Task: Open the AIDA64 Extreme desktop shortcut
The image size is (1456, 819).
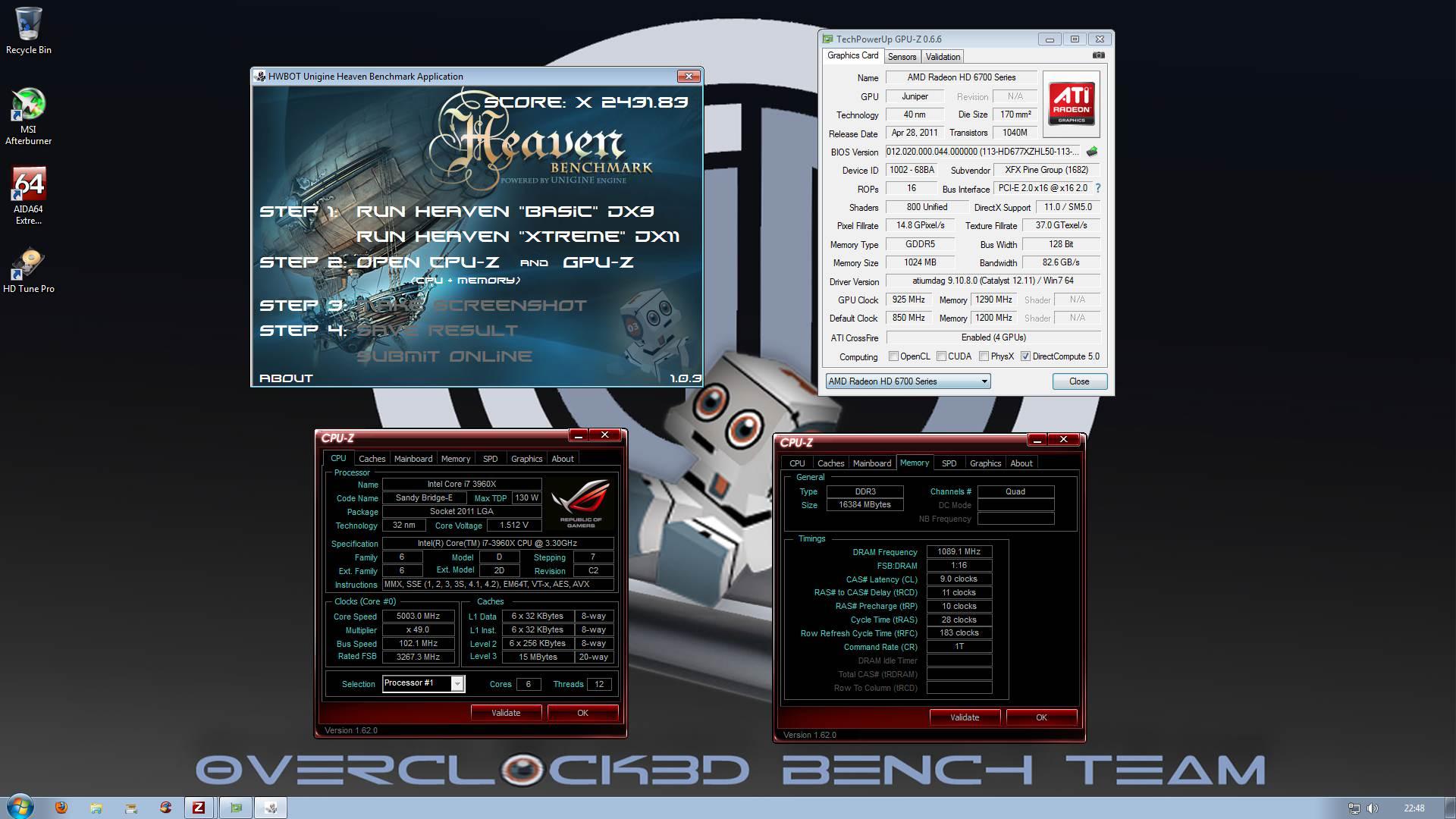Action: [28, 196]
